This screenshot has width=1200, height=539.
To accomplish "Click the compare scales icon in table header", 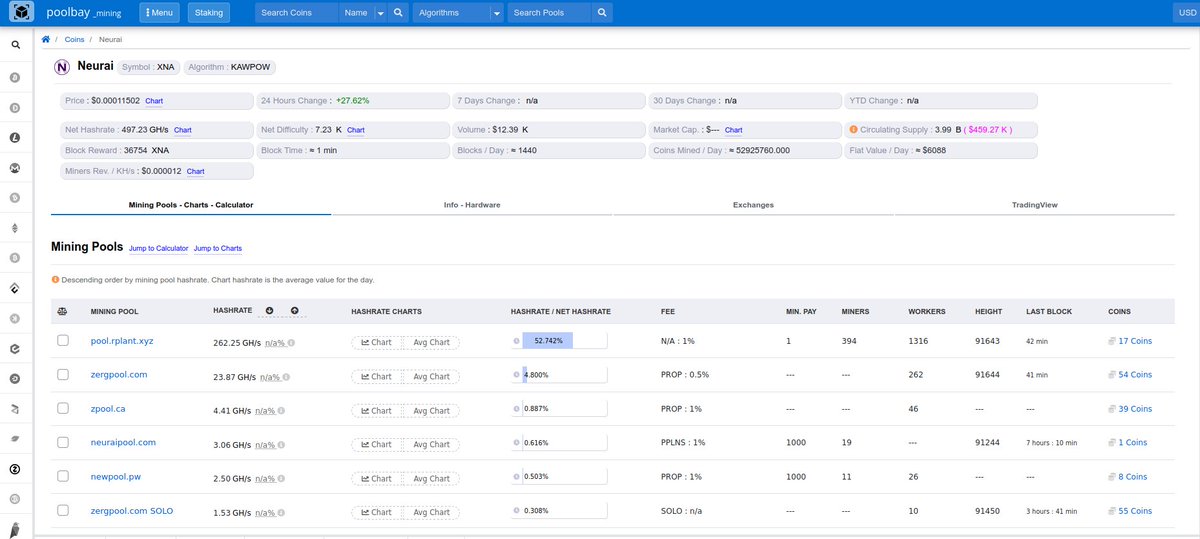I will pos(62,311).
